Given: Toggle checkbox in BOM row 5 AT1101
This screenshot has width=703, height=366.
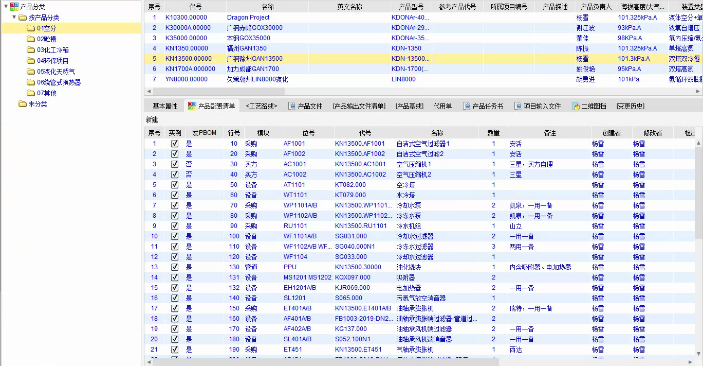Looking at the screenshot, I should click(x=174, y=185).
